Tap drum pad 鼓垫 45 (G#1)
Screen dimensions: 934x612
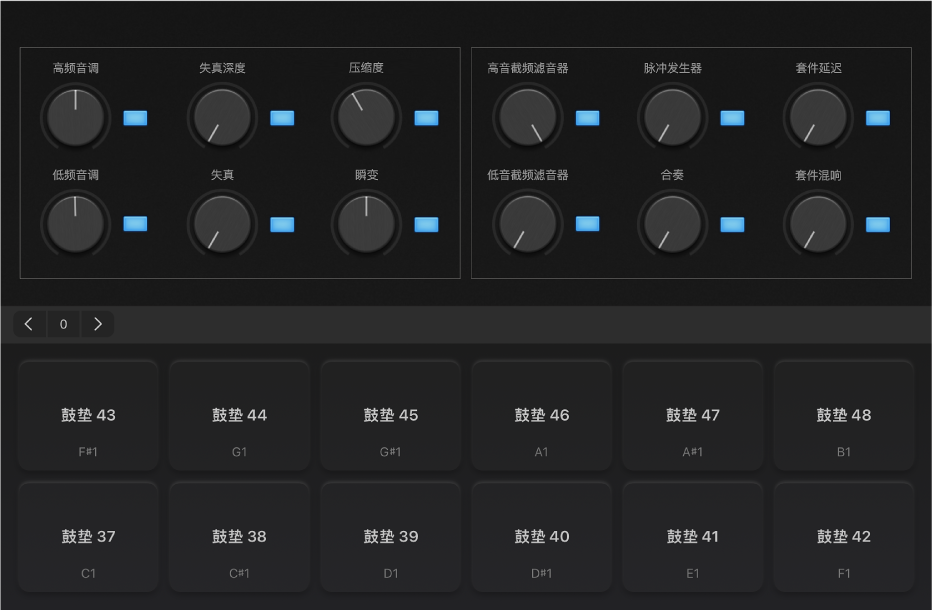click(391, 415)
